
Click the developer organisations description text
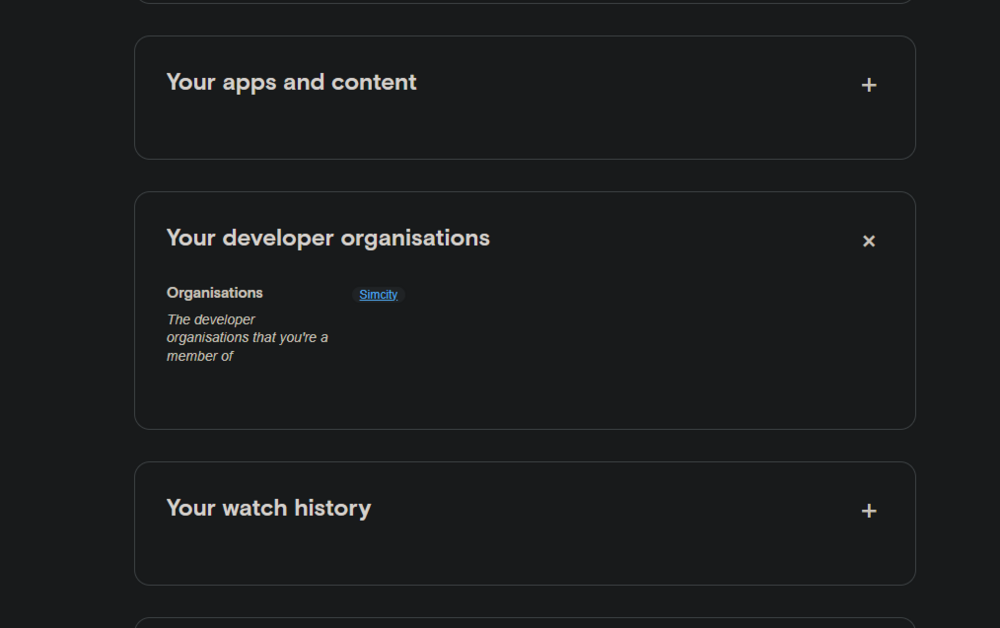coord(247,337)
